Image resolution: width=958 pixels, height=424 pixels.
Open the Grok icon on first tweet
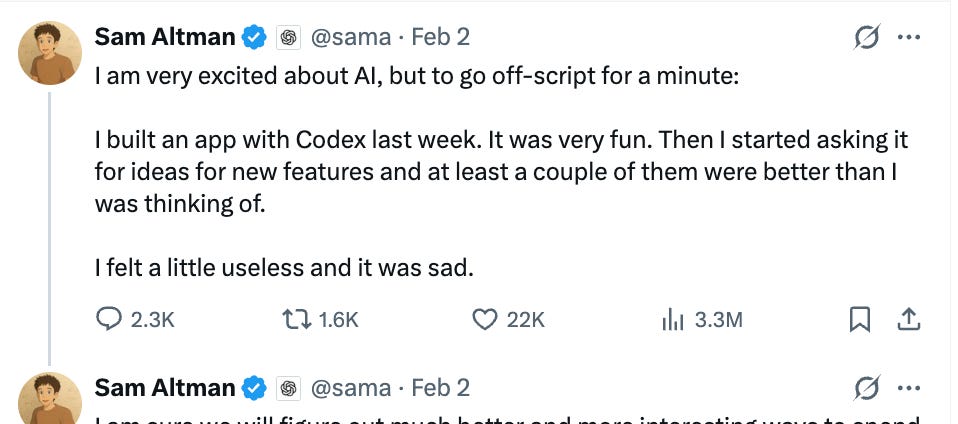coord(865,38)
